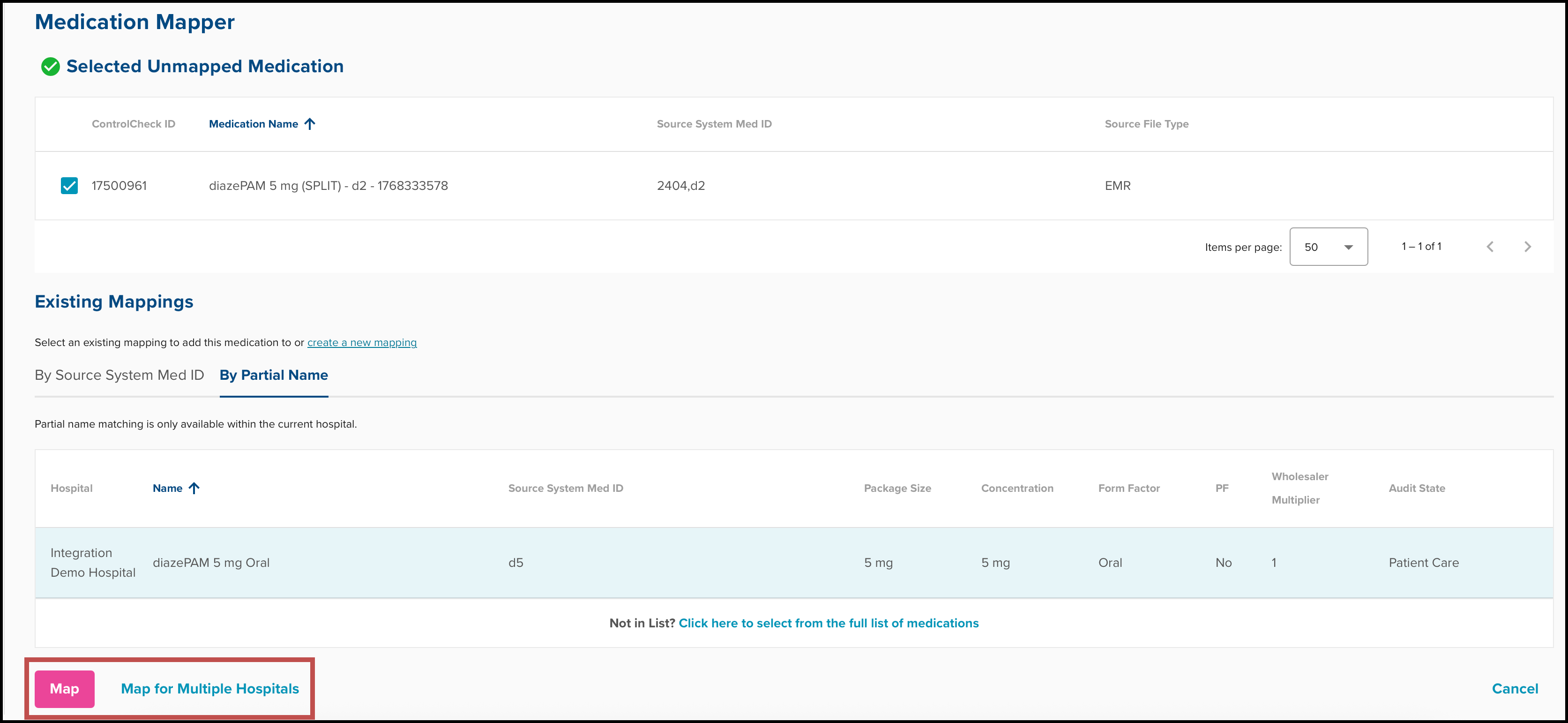Open the Items per page dropdown
Screen dimensions: 1568x723
pyautogui.click(x=1328, y=247)
